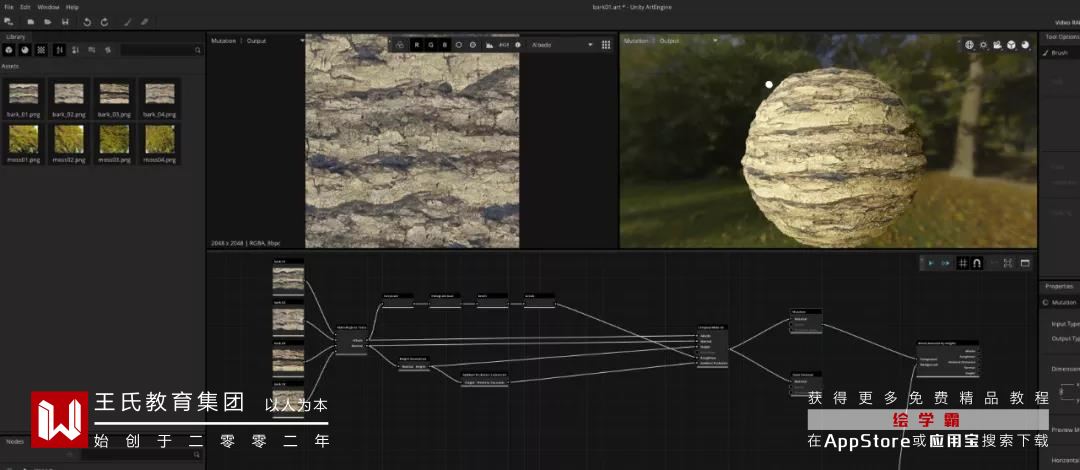This screenshot has height=470, width=1080.
Task: Toggle the R channel in 2D view
Action: [x=416, y=45]
